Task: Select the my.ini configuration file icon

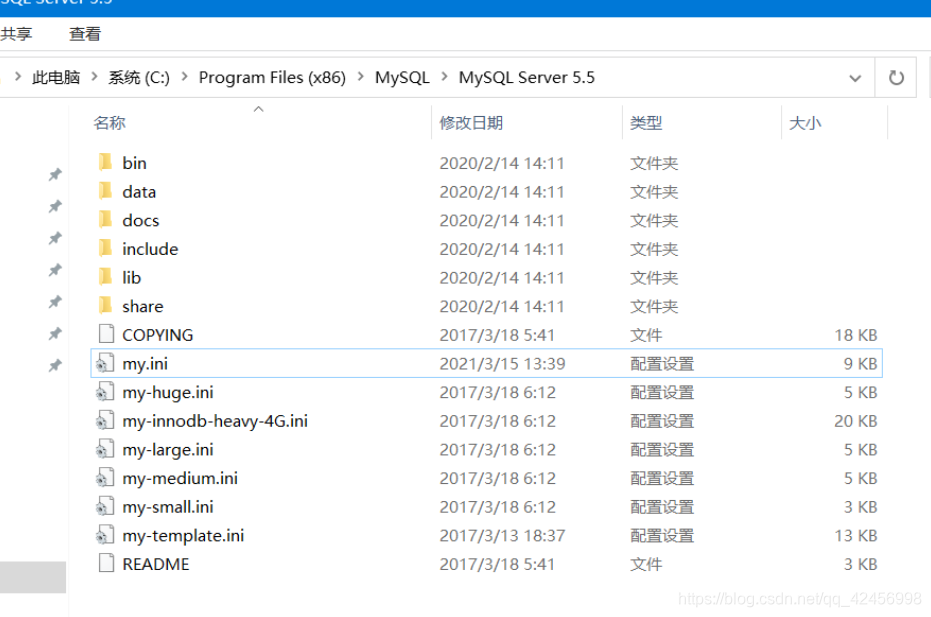Action: (106, 363)
